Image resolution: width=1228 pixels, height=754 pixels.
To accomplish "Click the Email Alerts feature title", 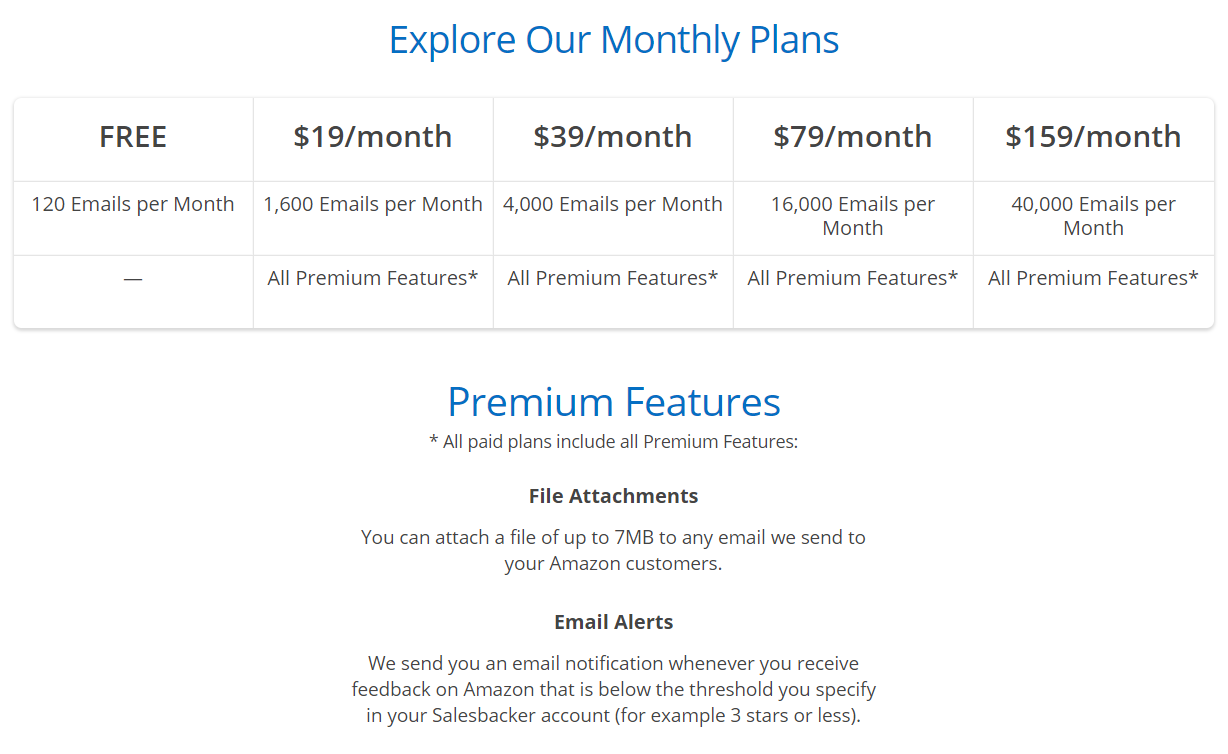I will (613, 622).
